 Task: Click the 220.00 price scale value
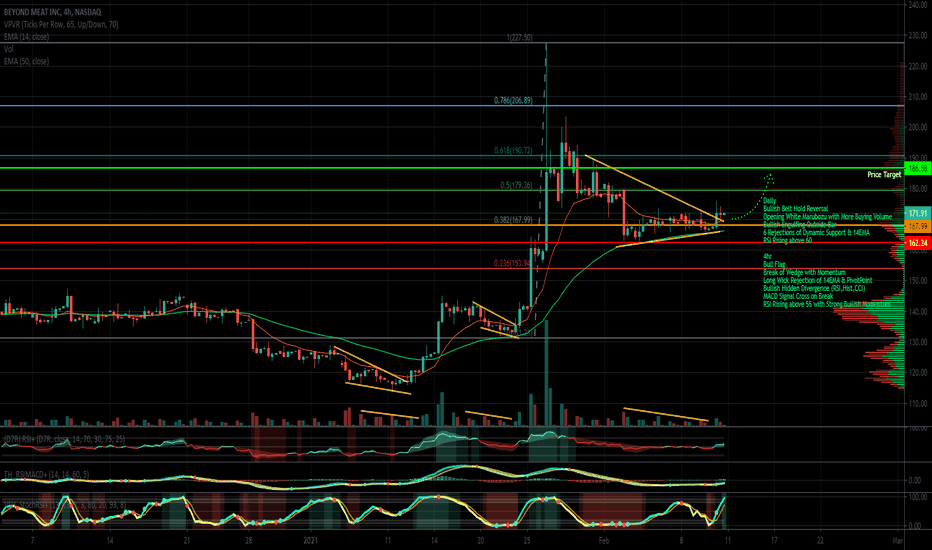[x=918, y=66]
